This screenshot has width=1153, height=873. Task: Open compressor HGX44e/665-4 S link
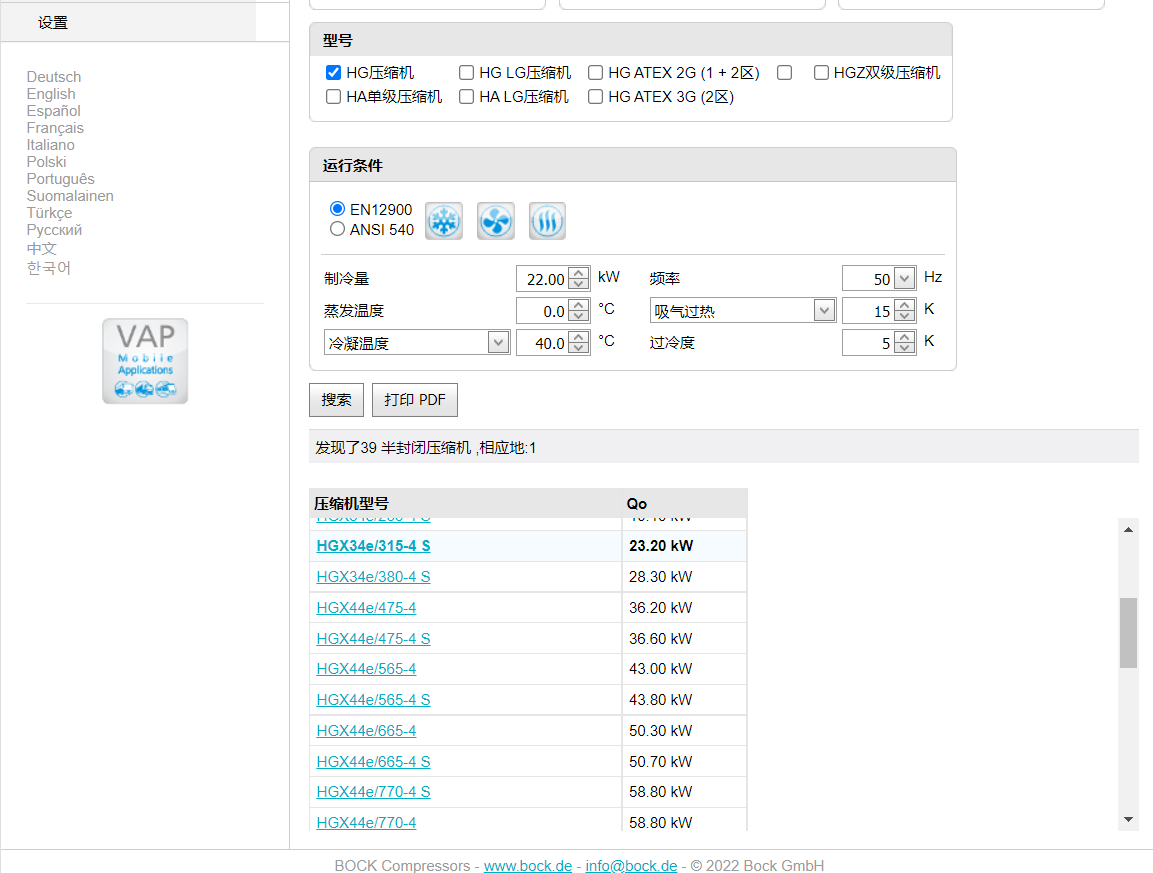point(374,761)
